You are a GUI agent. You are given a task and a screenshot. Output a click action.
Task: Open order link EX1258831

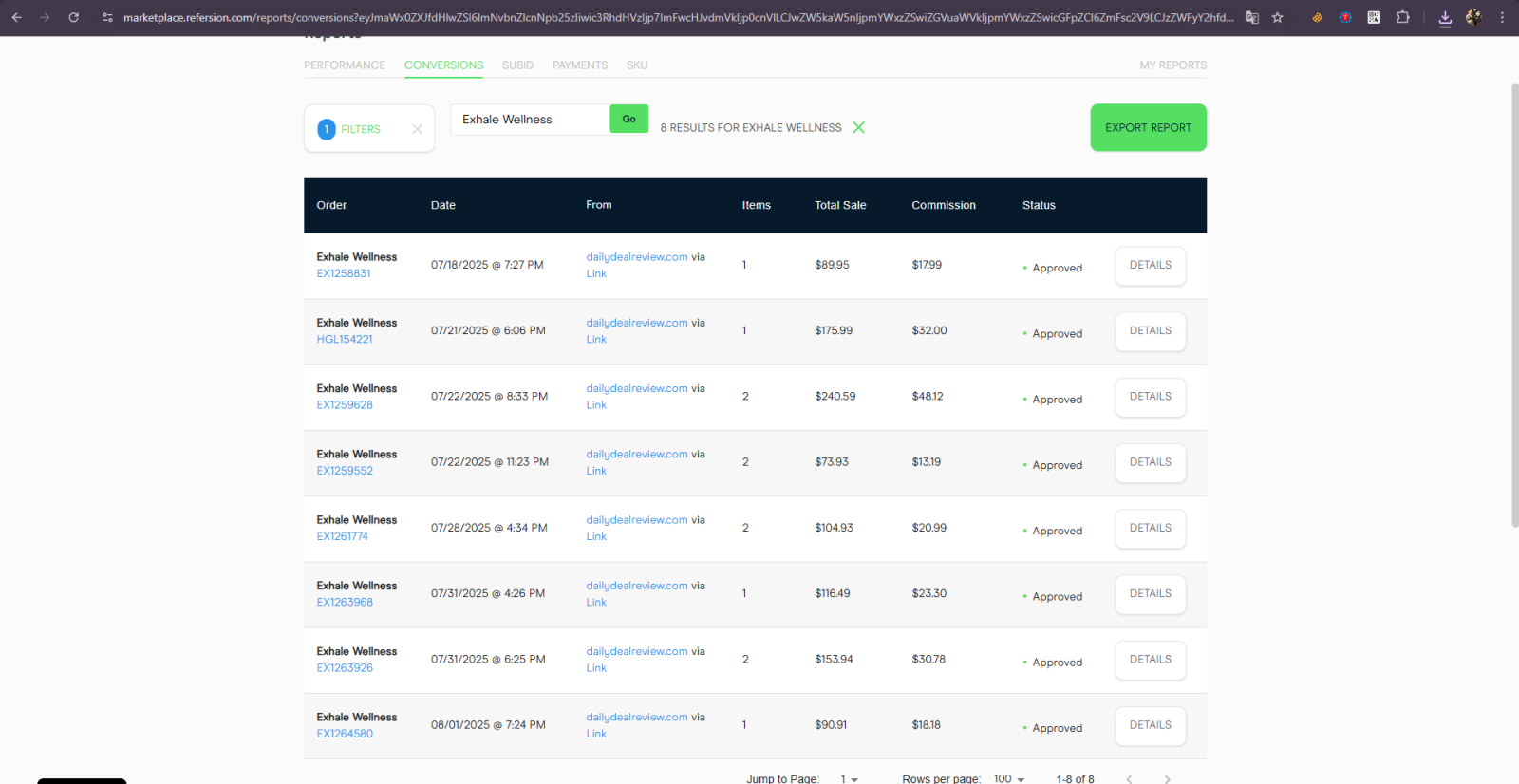pyautogui.click(x=344, y=273)
